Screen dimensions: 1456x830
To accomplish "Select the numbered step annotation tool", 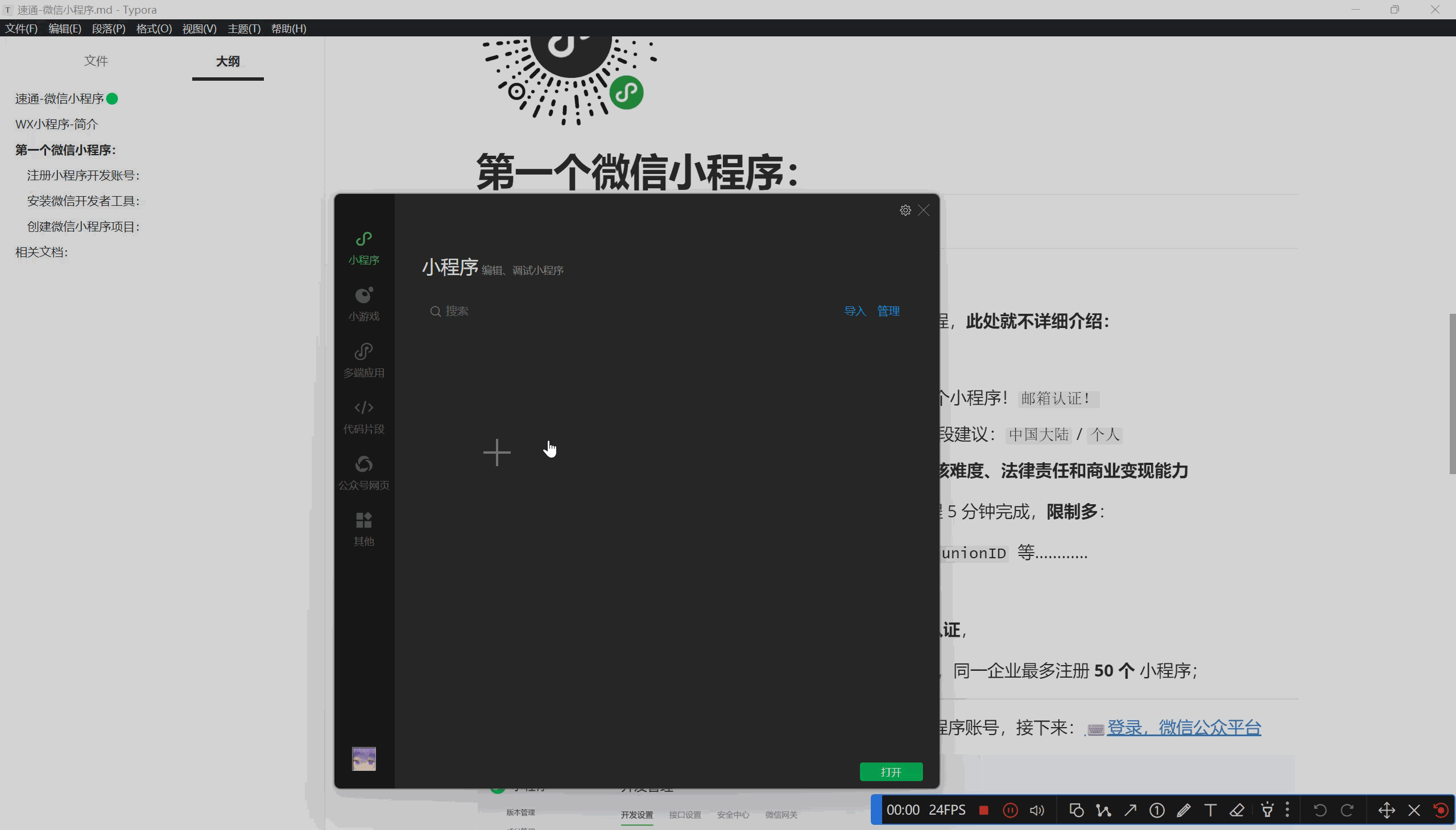I will [1157, 810].
